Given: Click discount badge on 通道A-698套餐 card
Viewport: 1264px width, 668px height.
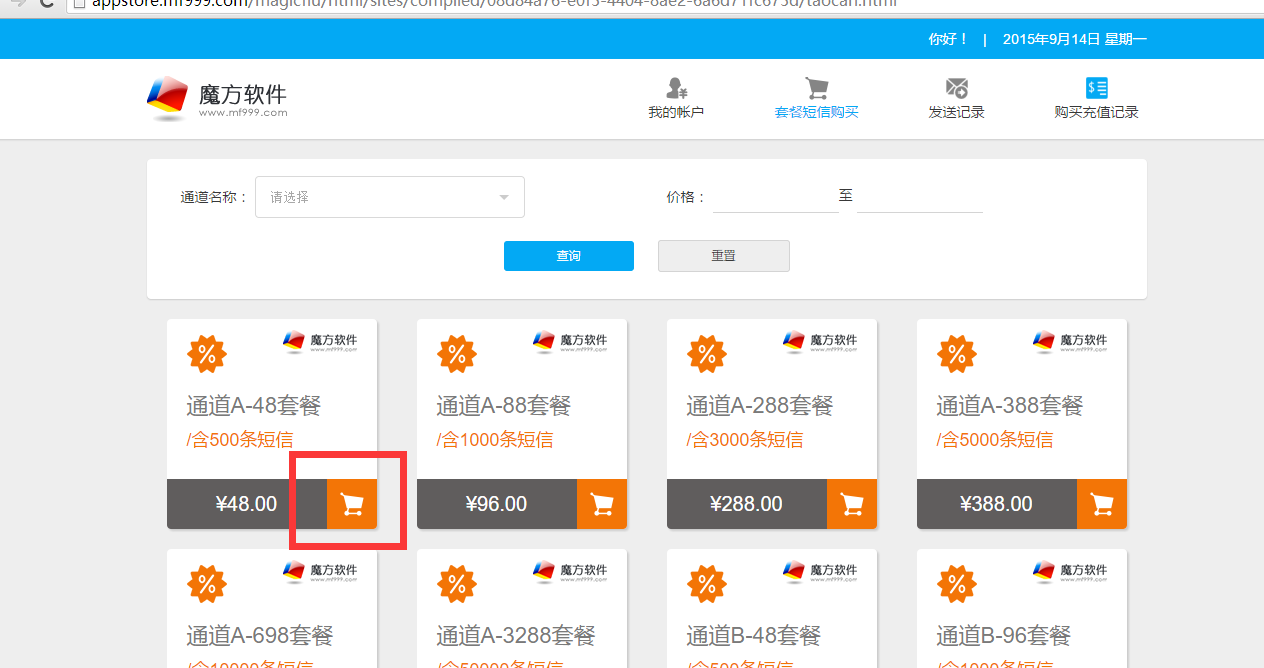Looking at the screenshot, I should (207, 583).
